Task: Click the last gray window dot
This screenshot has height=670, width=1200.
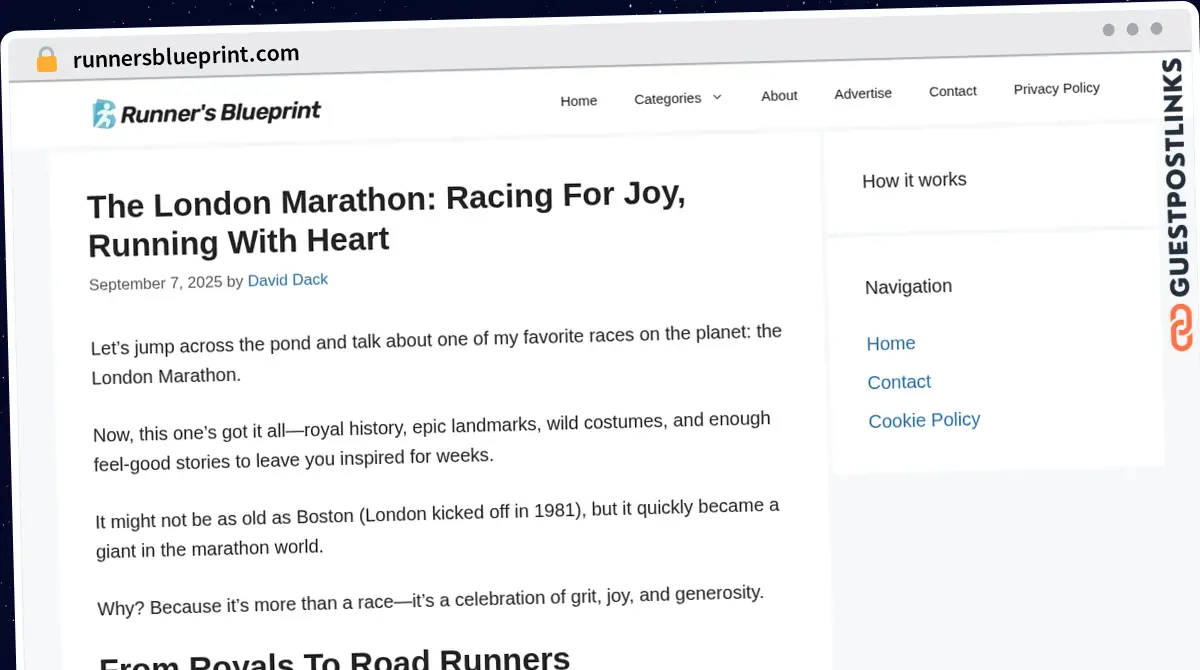Action: click(1156, 30)
